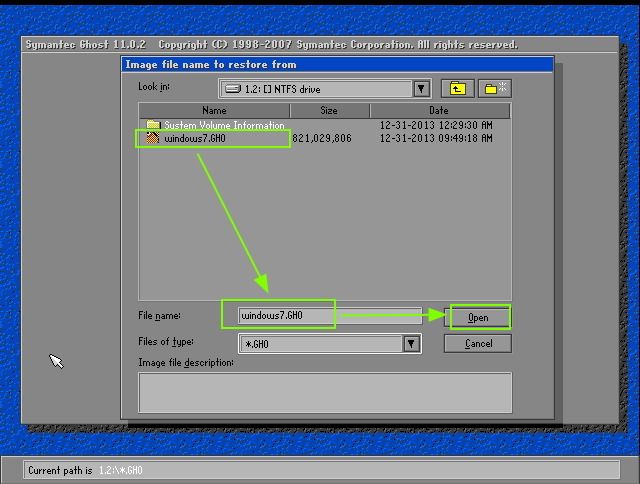The image size is (640, 484).
Task: Sort the list by Size column header
Action: (329, 110)
